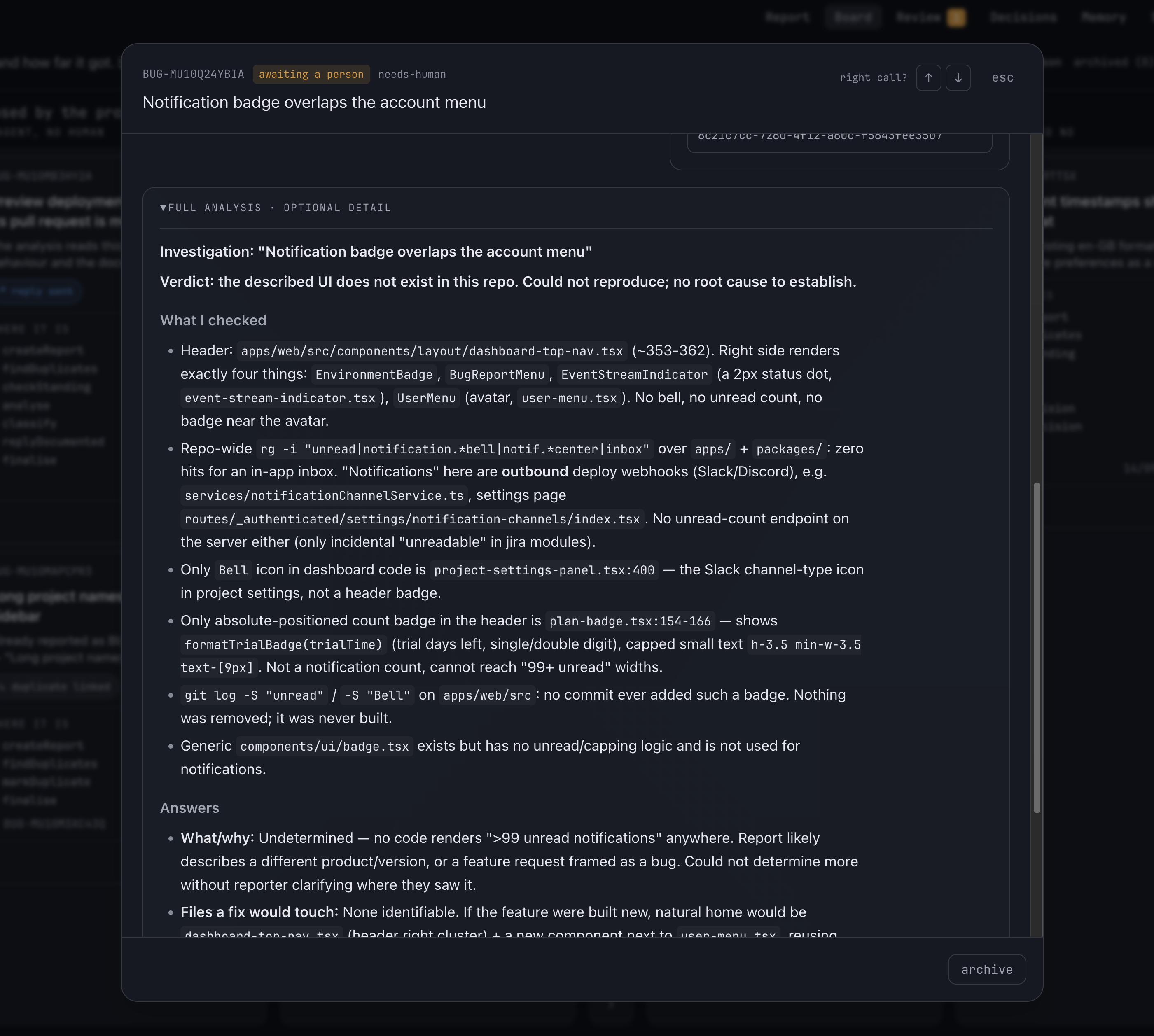
Task: Click the Verdict line in the analysis
Action: pos(508,282)
